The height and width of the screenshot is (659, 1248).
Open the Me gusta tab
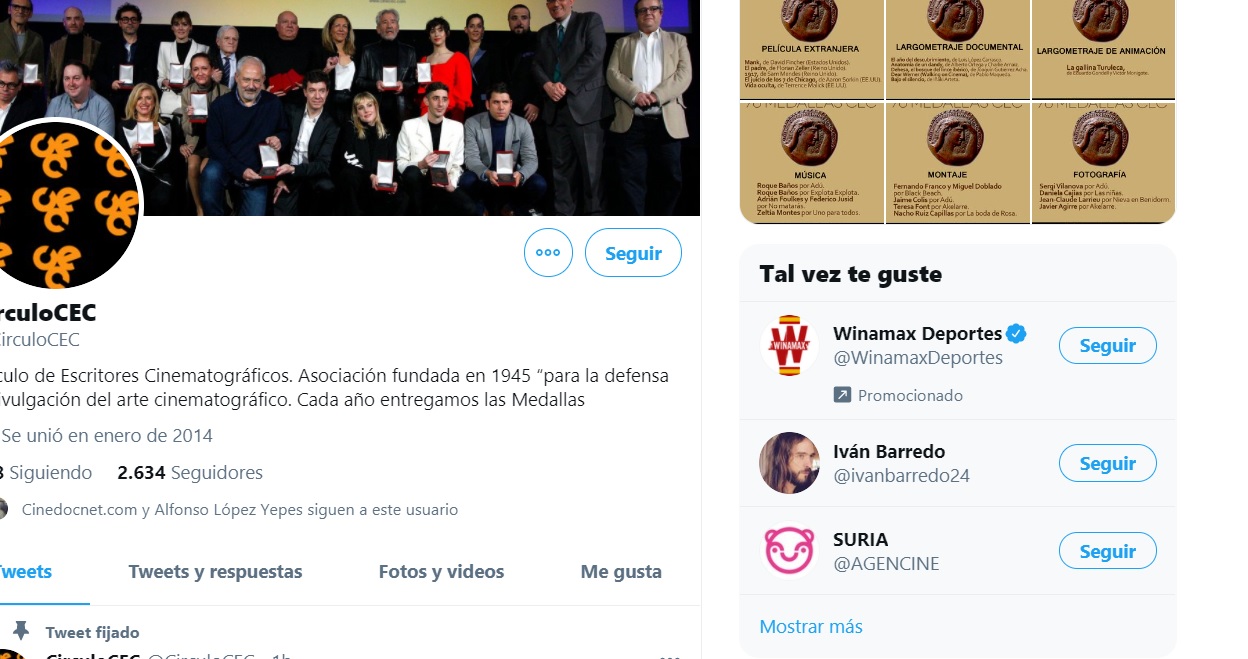[621, 572]
